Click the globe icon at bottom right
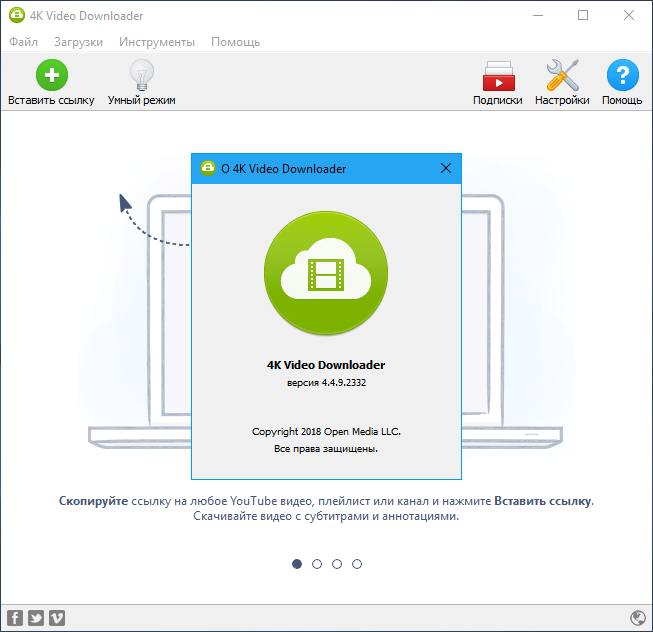 tap(638, 618)
